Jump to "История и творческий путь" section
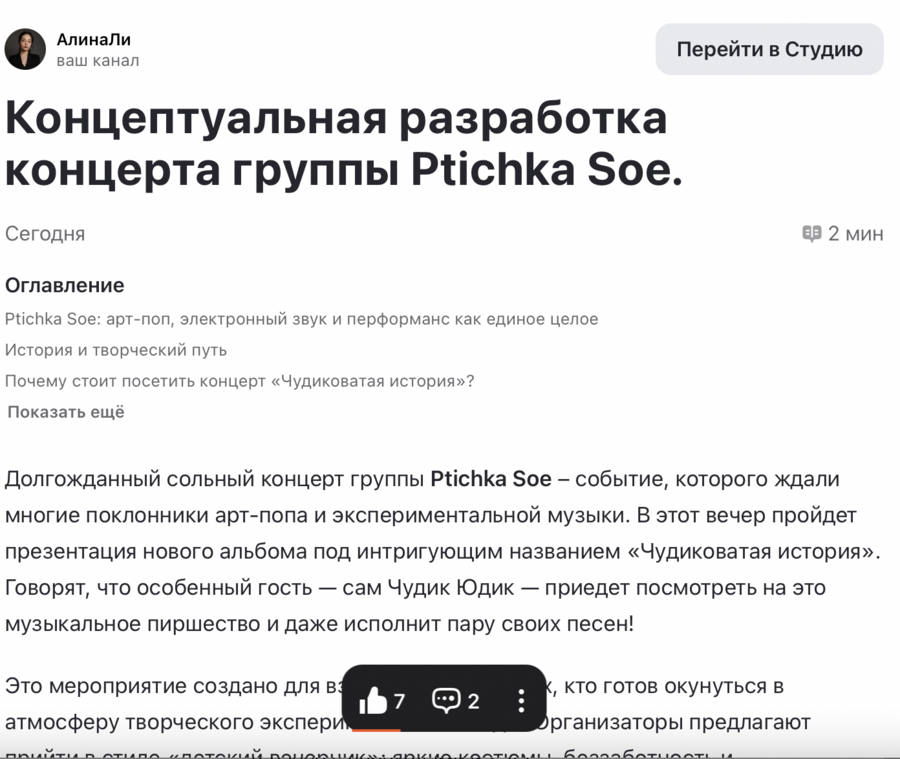Image resolution: width=900 pixels, height=759 pixels. 116,350
